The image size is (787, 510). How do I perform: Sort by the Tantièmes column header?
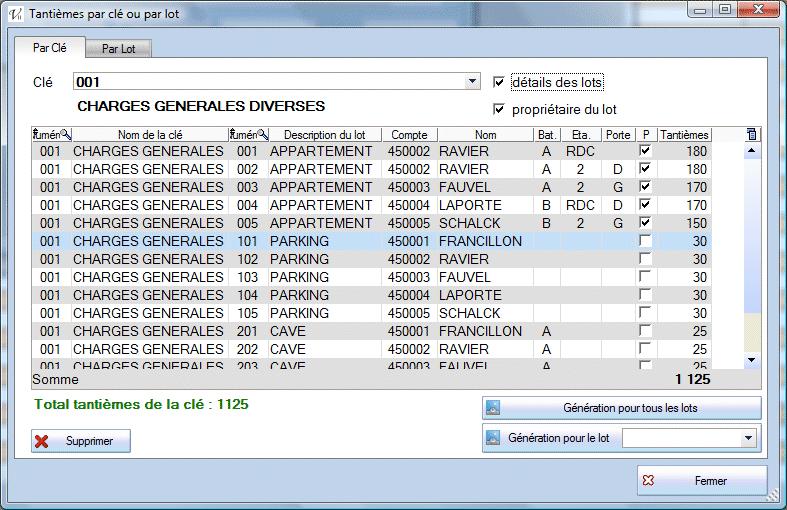pyautogui.click(x=684, y=134)
